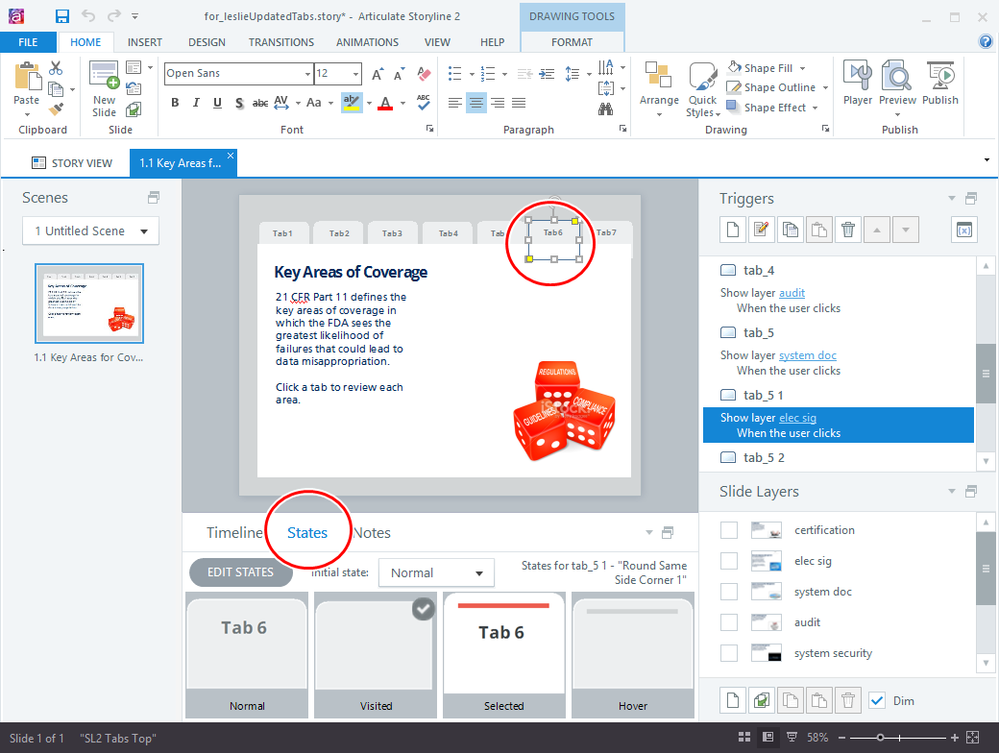Toggle visibility checkbox for certification layer
999x753 pixels.
[730, 530]
